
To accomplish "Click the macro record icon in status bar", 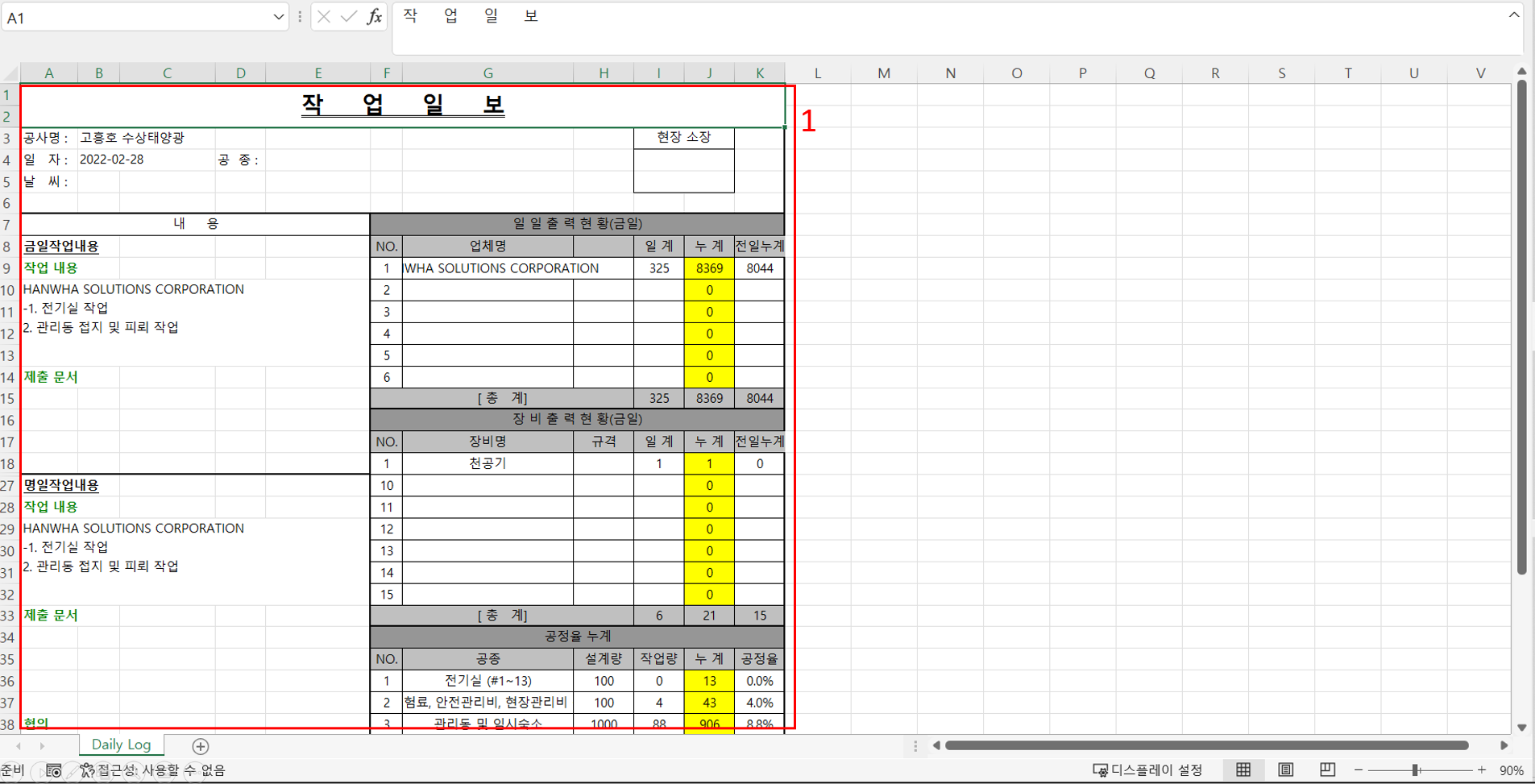I will click(54, 770).
